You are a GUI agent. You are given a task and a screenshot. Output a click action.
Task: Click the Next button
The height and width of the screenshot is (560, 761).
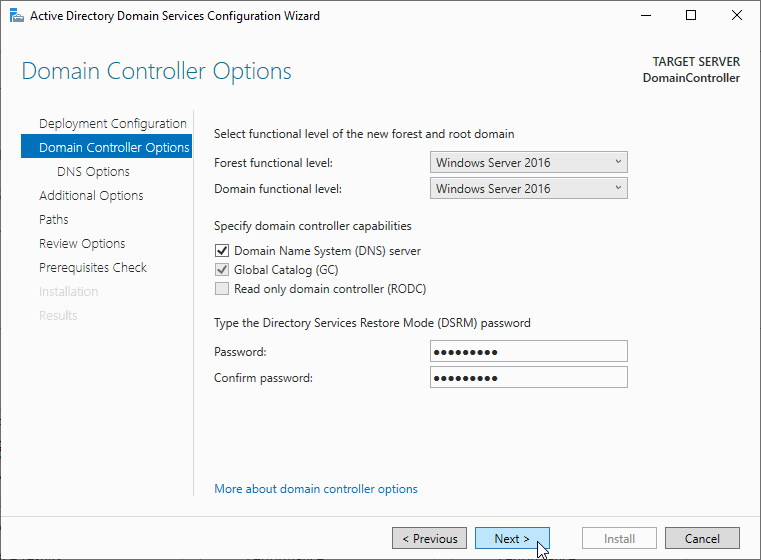(x=512, y=538)
